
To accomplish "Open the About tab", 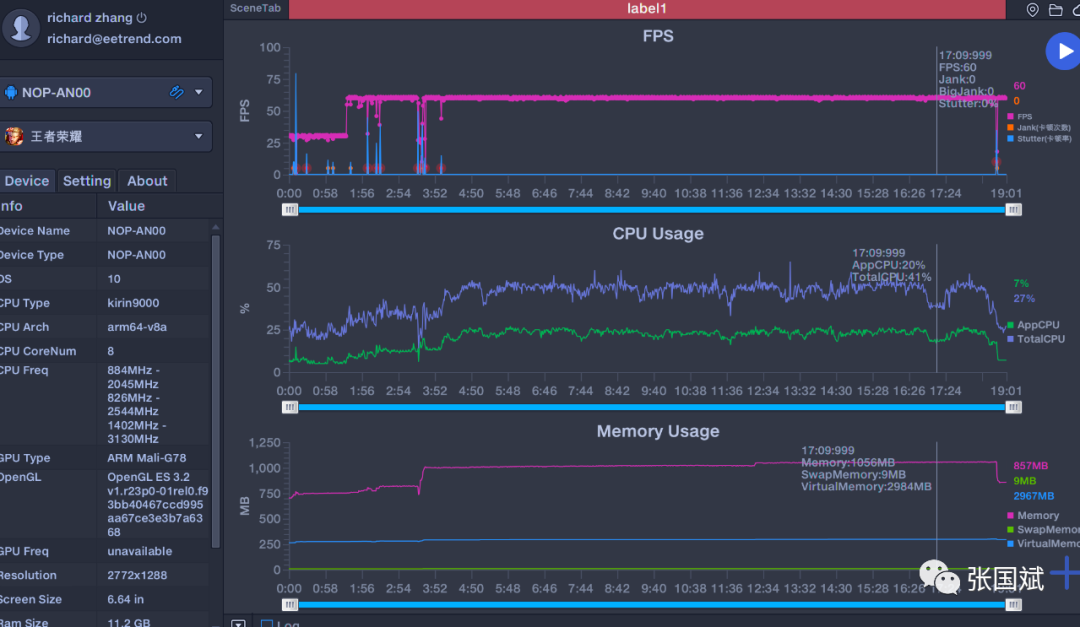I will click(x=147, y=181).
